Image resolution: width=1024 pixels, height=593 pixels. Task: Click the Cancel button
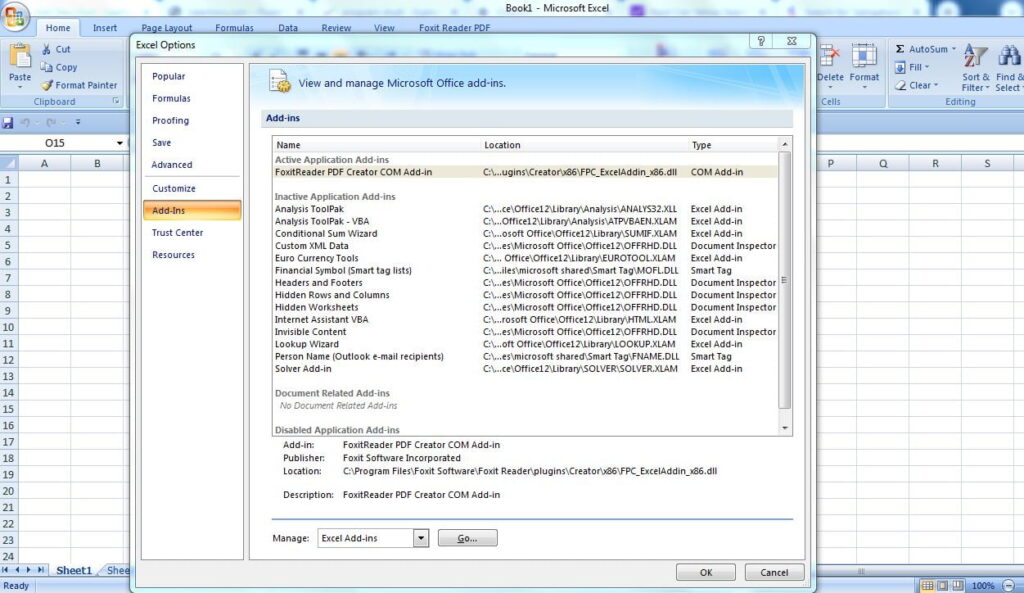[774, 572]
